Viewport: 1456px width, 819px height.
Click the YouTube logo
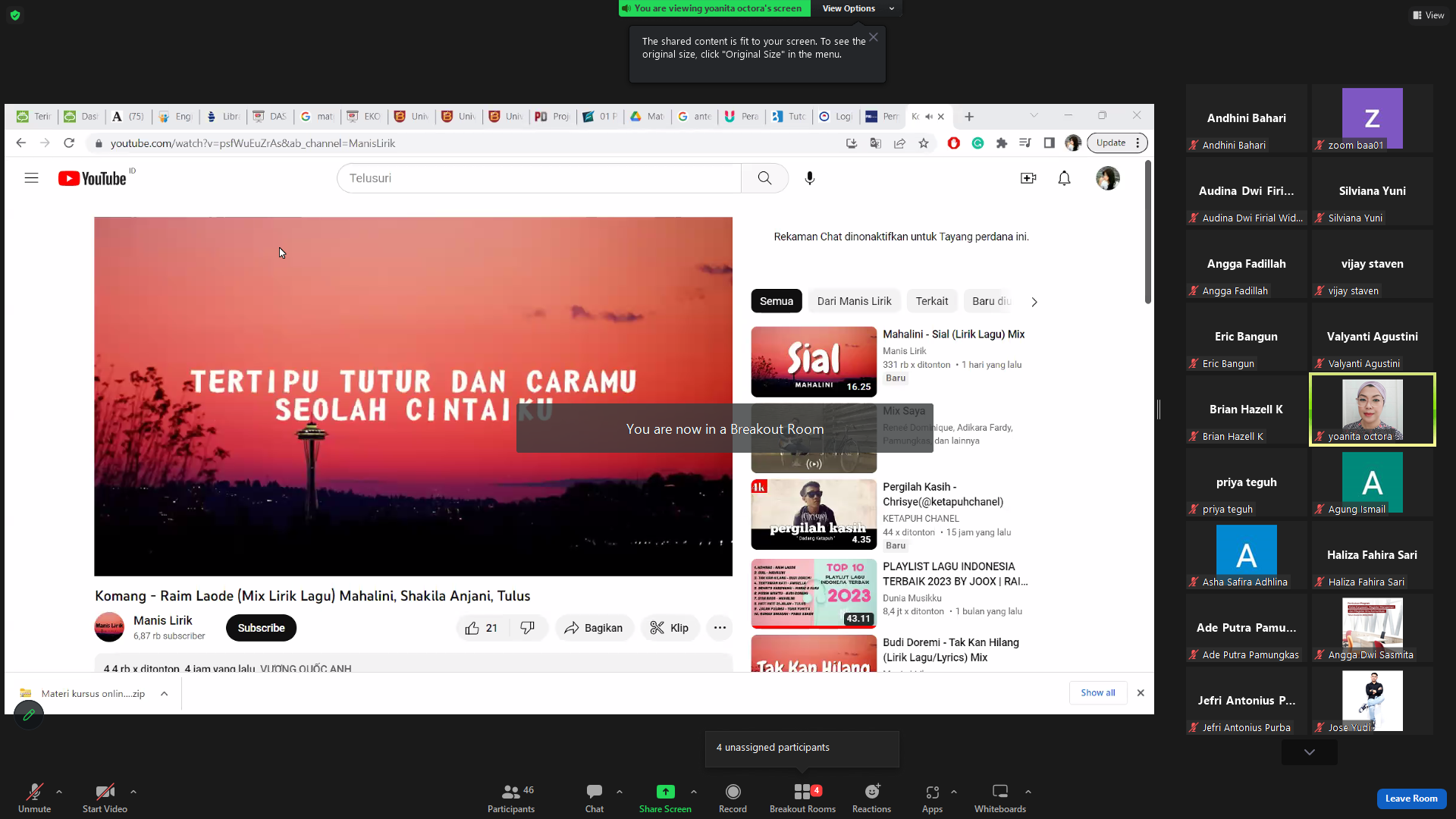click(x=93, y=178)
